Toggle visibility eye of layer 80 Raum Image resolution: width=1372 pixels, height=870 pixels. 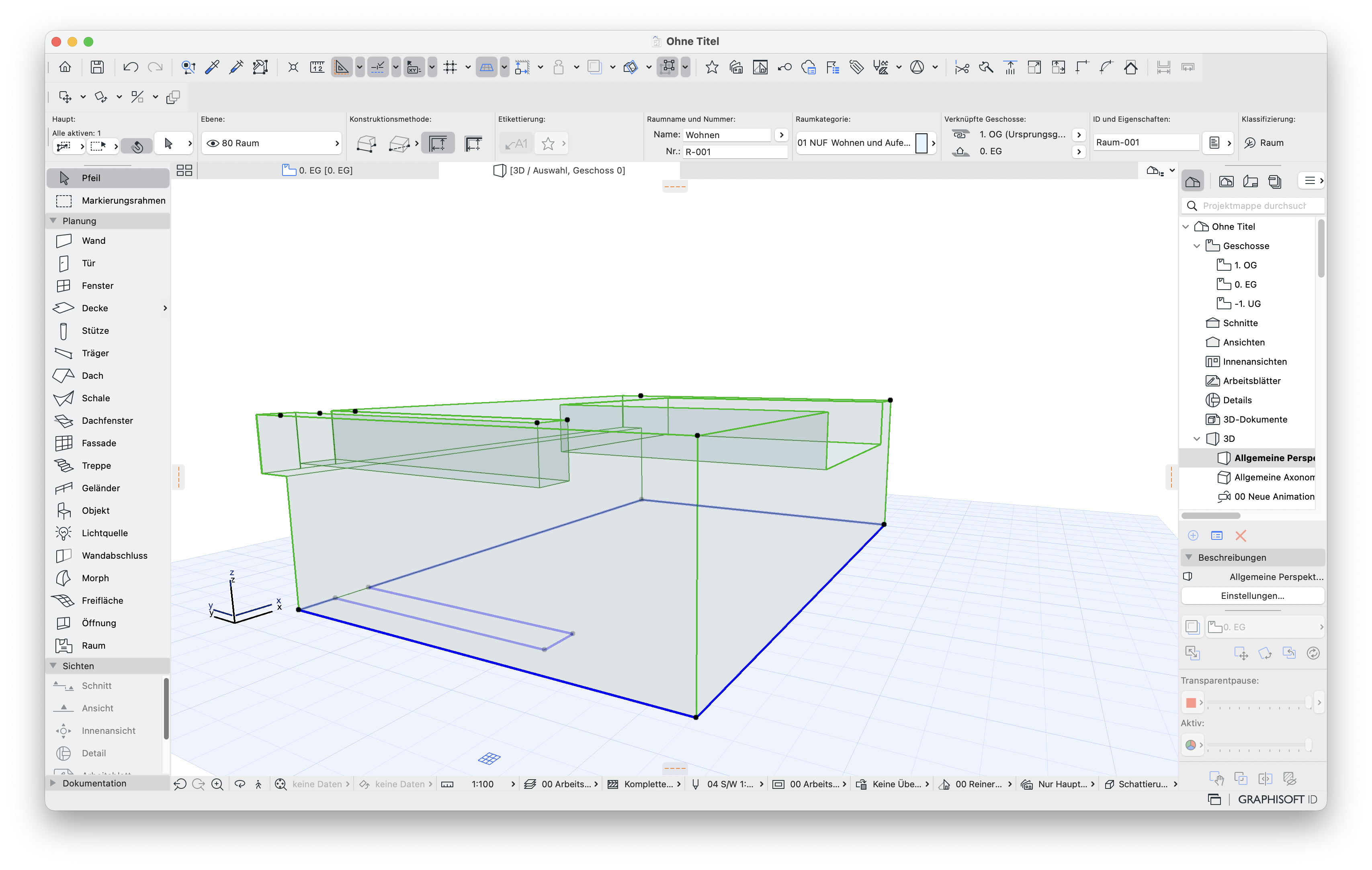pos(213,143)
